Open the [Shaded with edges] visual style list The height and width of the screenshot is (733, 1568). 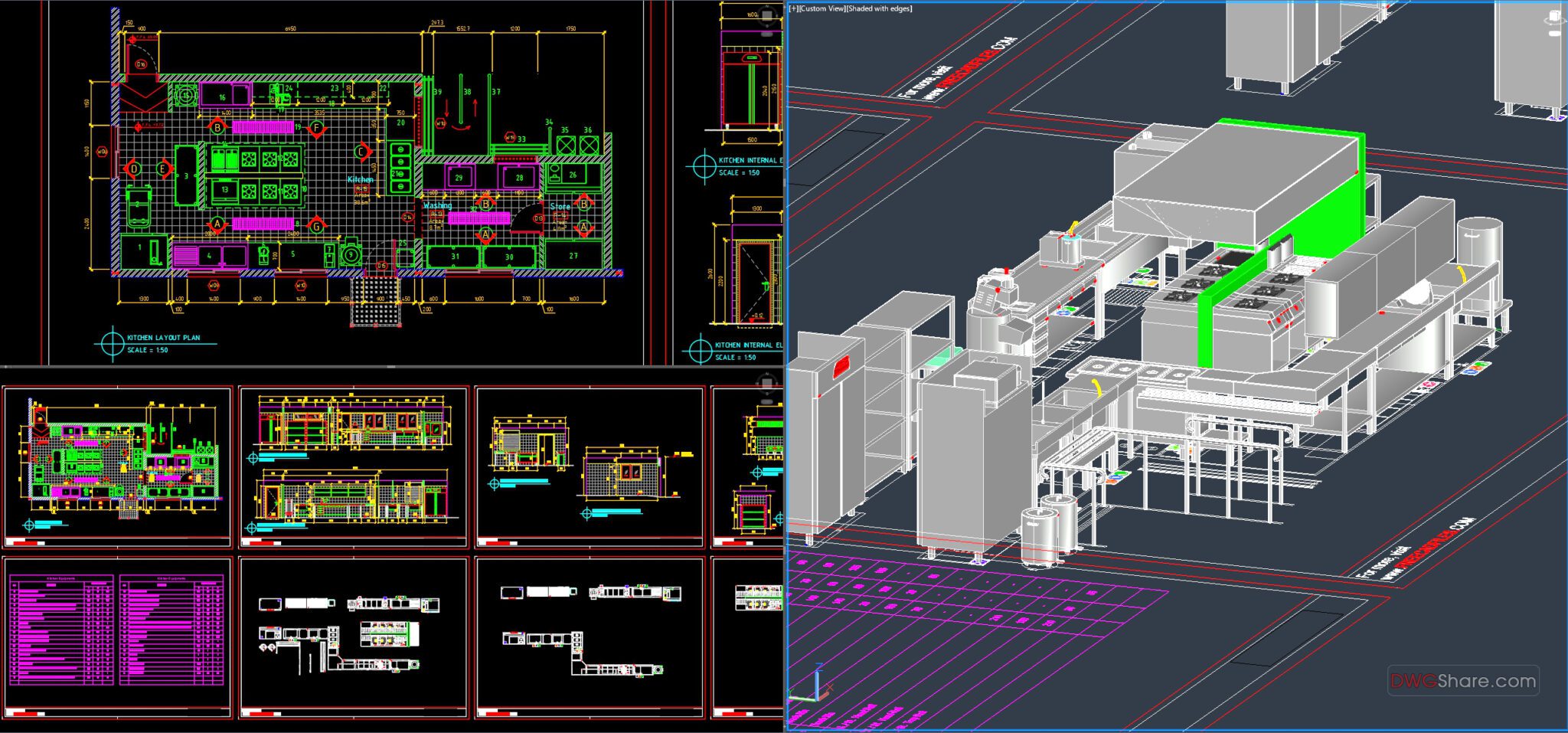(x=884, y=8)
